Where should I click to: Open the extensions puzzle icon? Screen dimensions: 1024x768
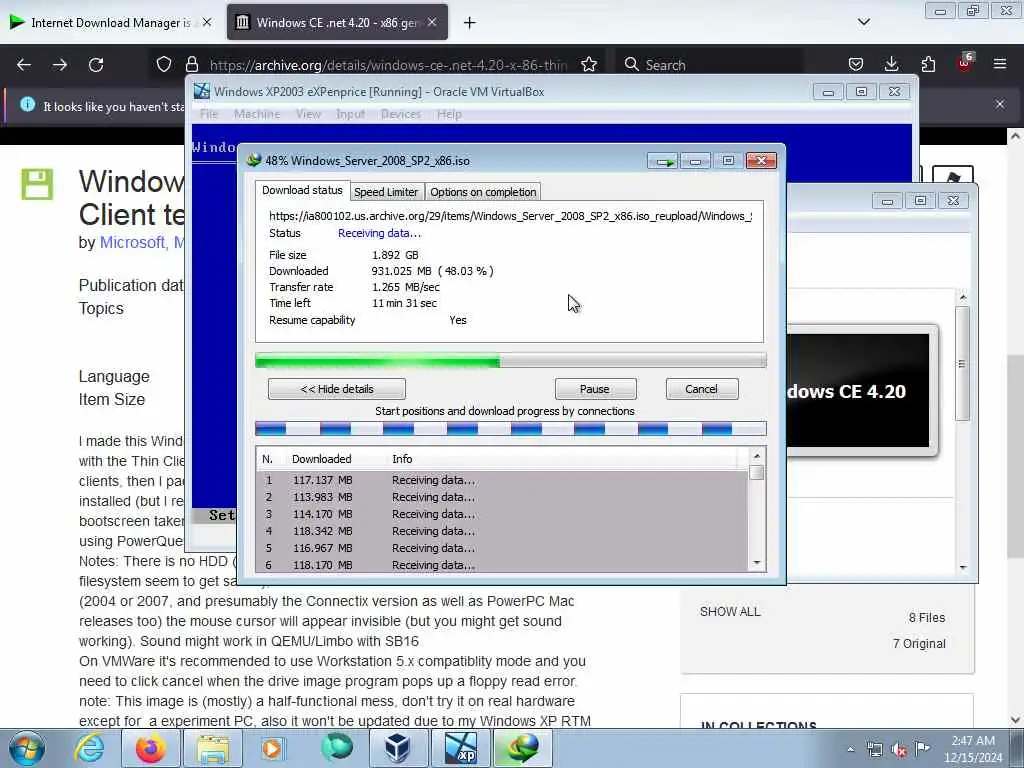click(928, 64)
